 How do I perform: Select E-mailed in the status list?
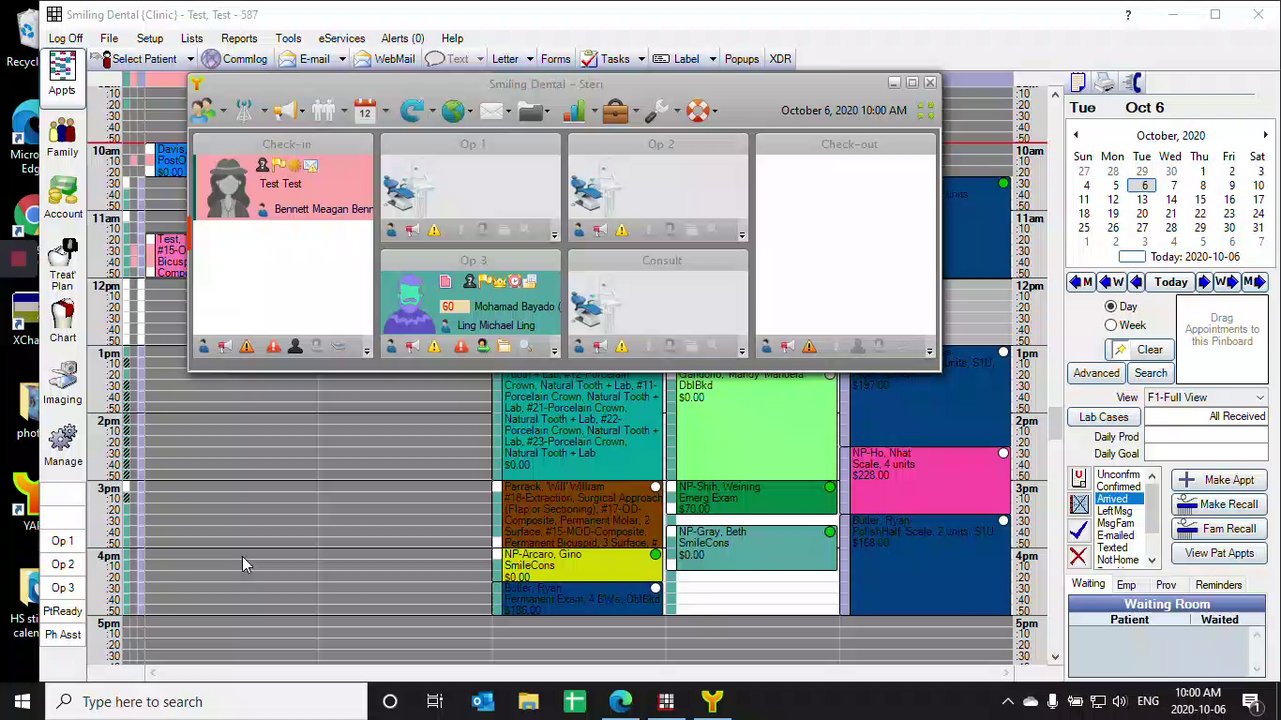[1118, 536]
